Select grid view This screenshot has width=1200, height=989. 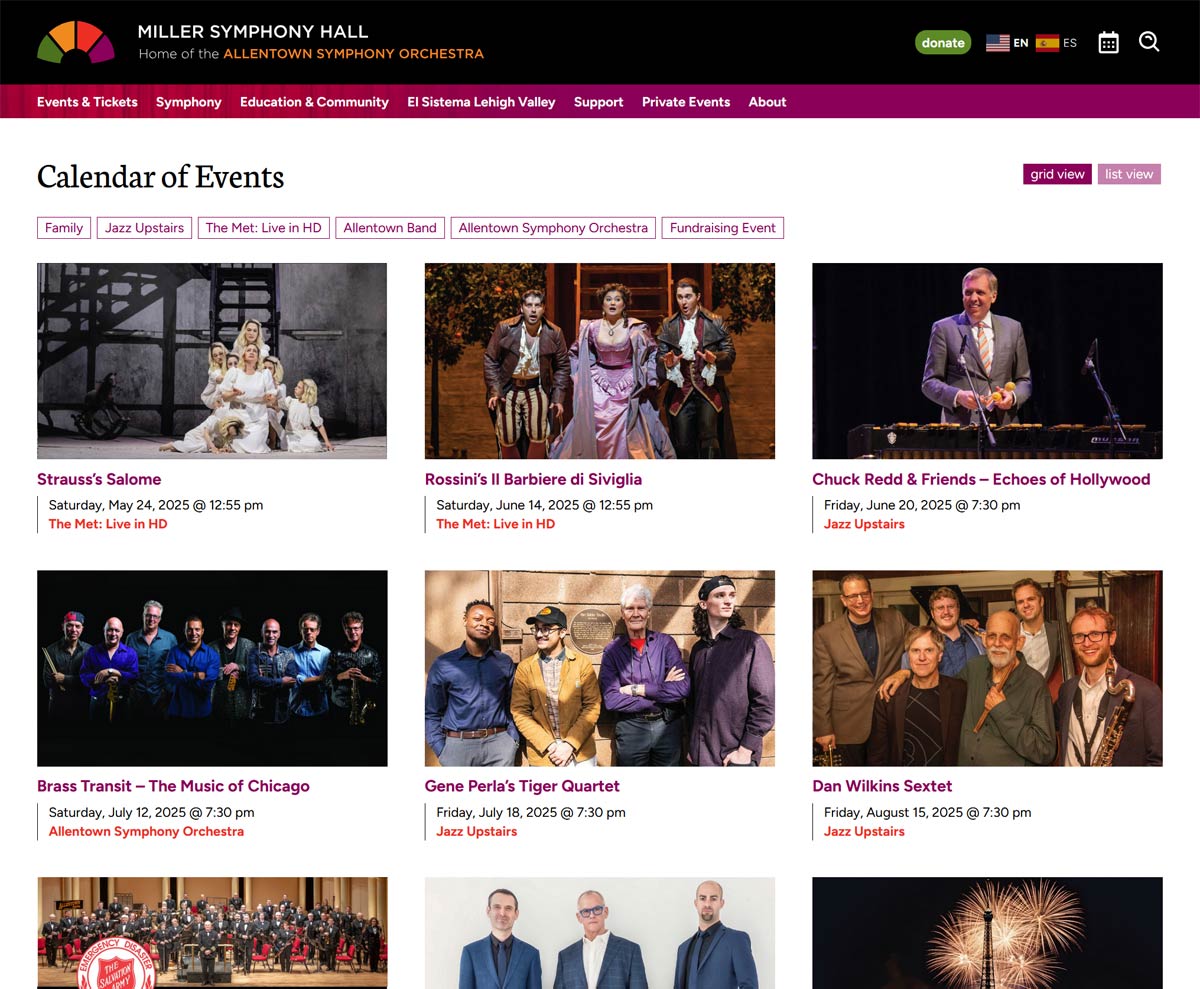click(x=1057, y=174)
